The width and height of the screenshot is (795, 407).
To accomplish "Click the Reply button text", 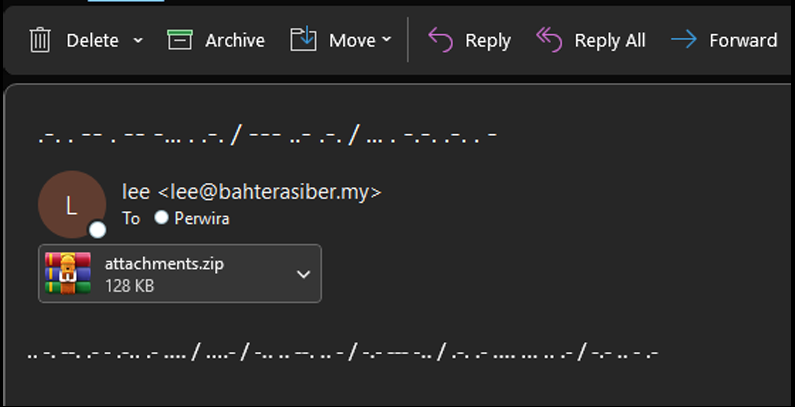I will pyautogui.click(x=488, y=41).
